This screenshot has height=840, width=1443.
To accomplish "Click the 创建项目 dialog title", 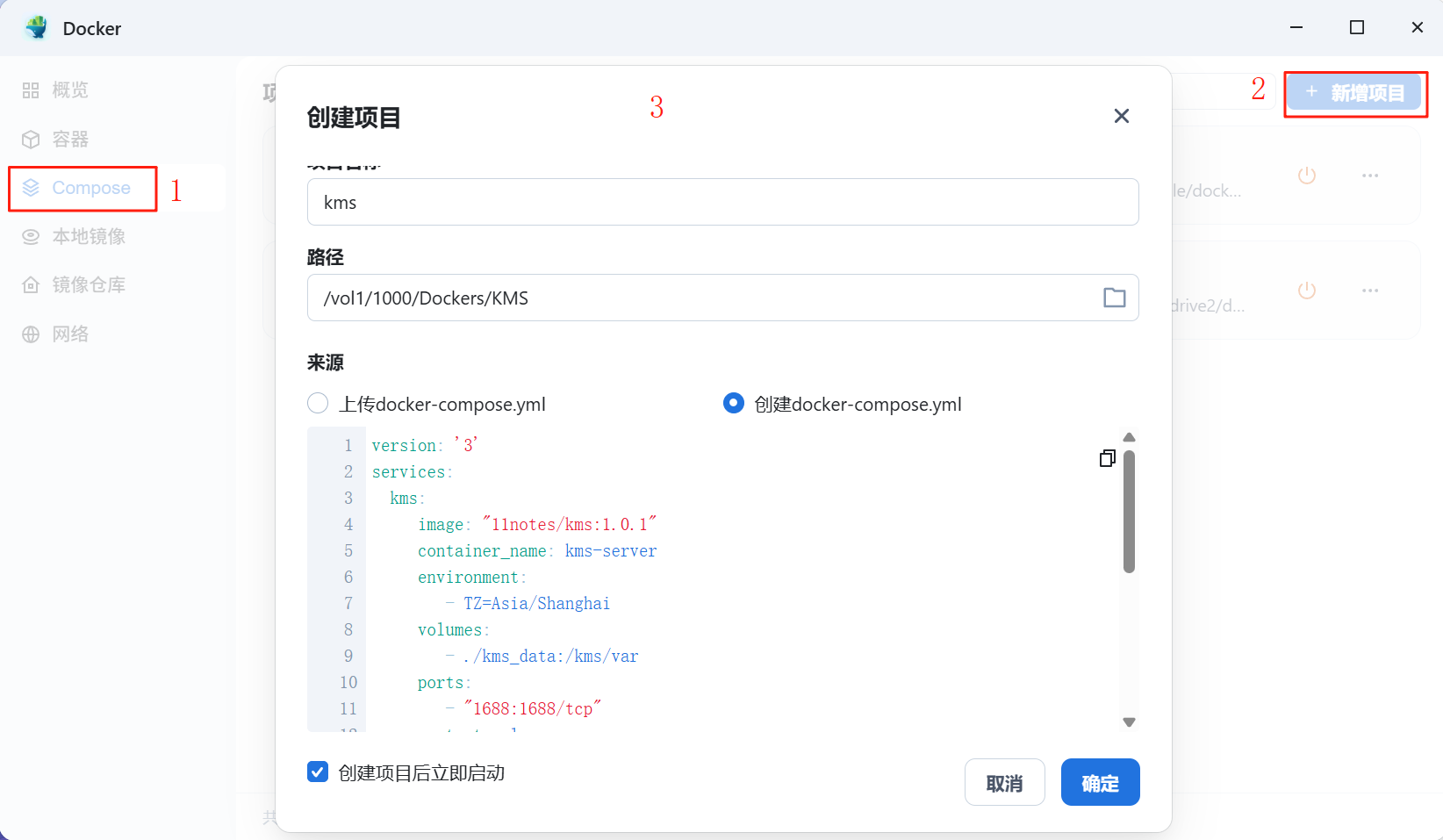I will [354, 117].
